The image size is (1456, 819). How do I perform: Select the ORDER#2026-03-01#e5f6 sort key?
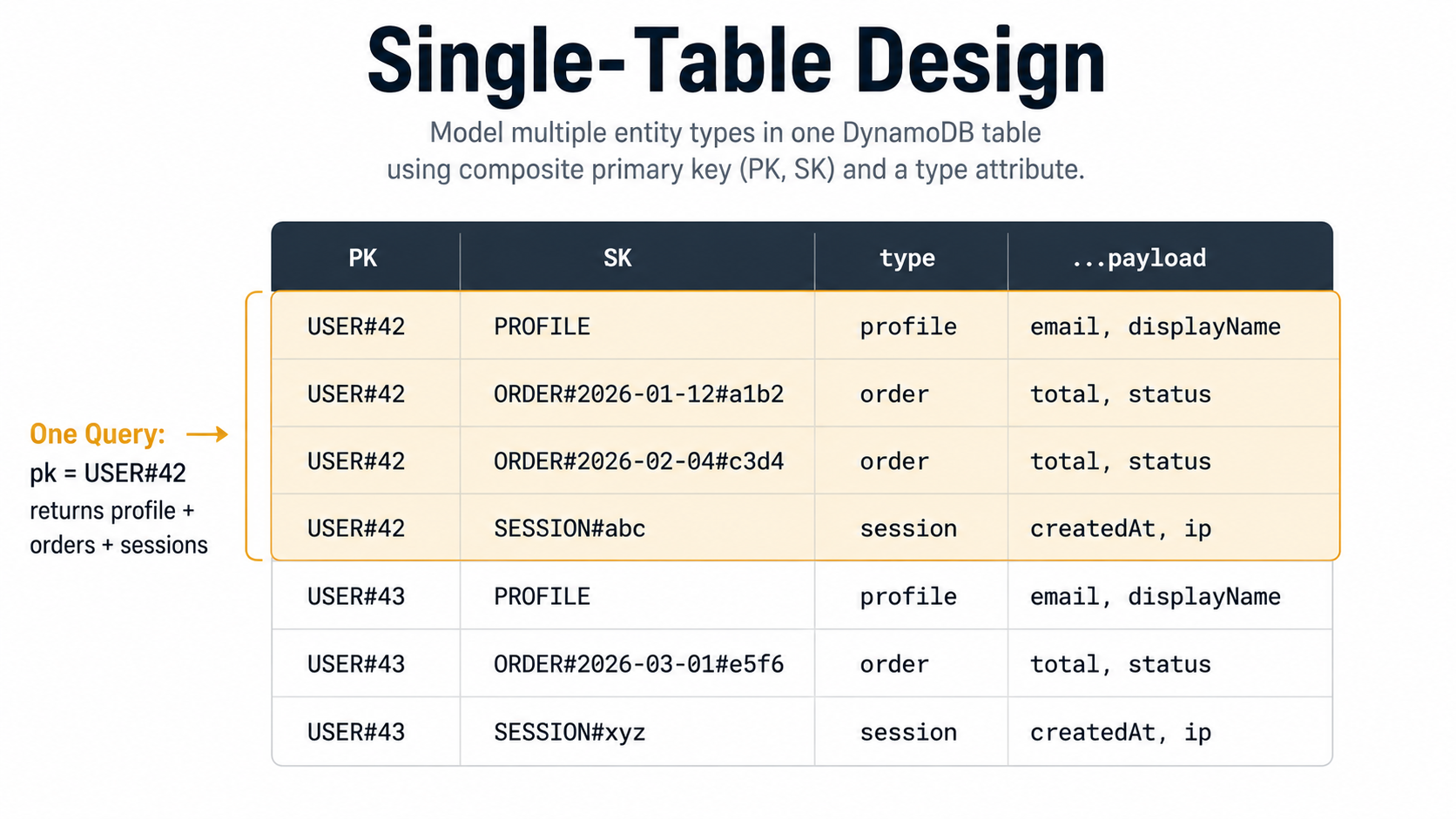pyautogui.click(x=638, y=664)
